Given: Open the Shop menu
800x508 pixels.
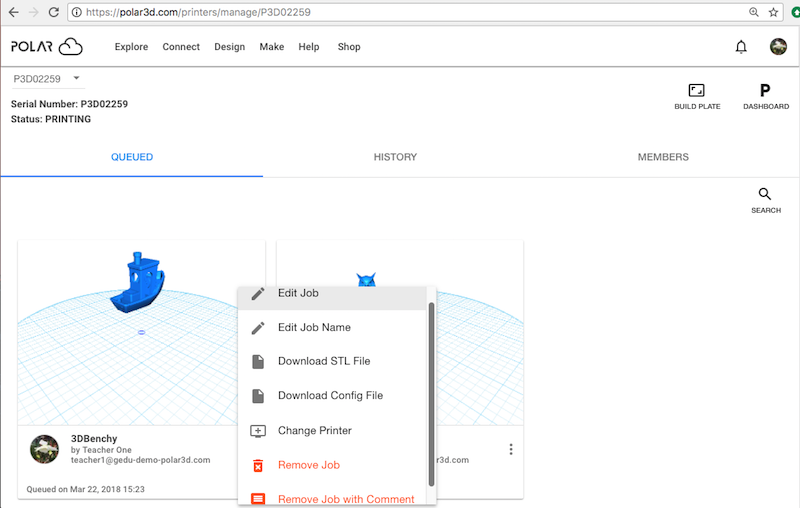Looking at the screenshot, I should click(349, 47).
